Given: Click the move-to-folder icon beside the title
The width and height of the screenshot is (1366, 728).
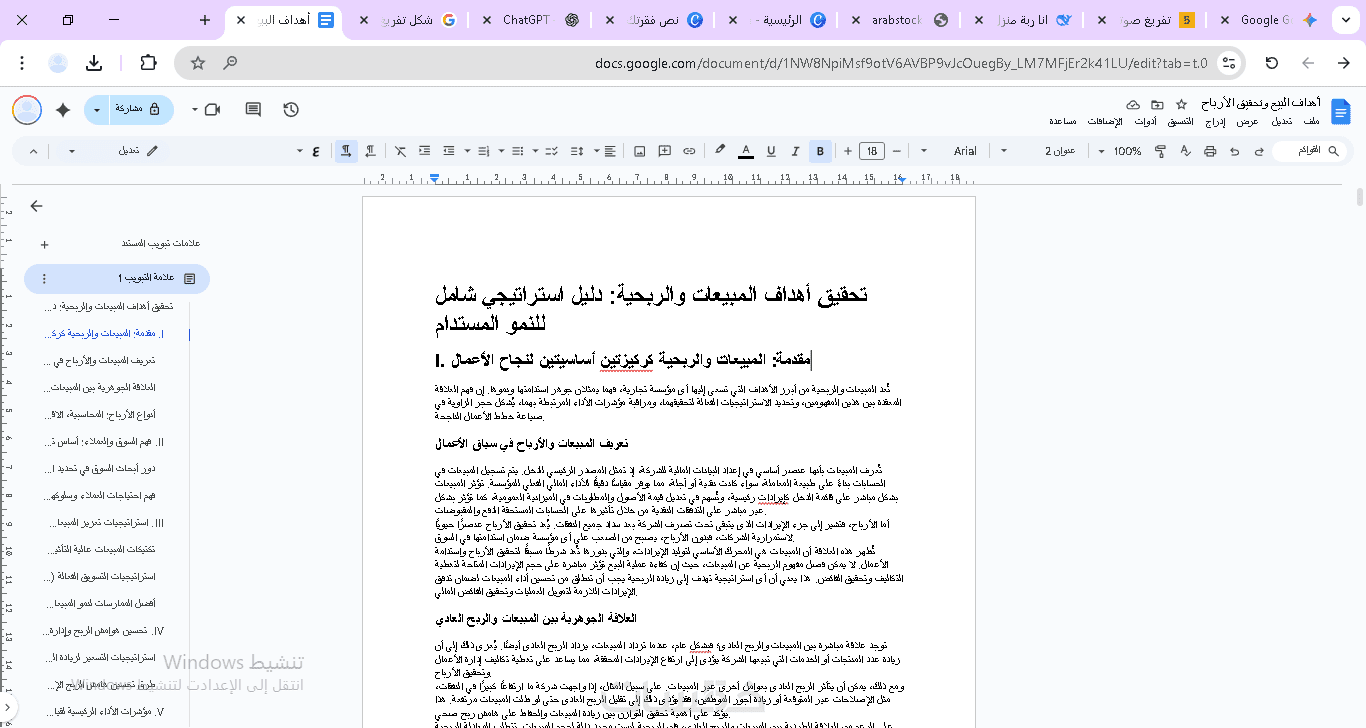Looking at the screenshot, I should [1157, 104].
